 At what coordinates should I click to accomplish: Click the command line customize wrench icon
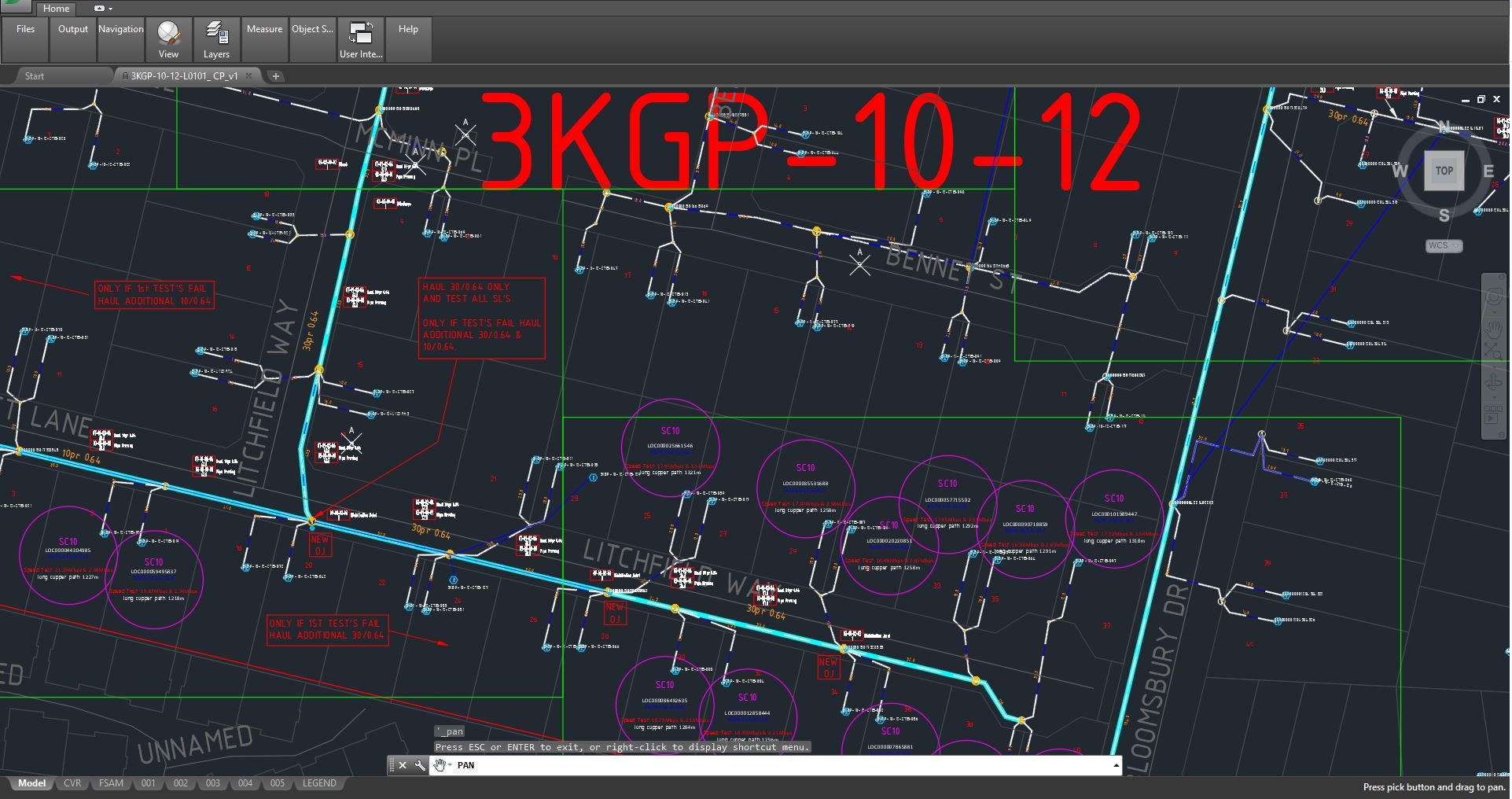[420, 765]
